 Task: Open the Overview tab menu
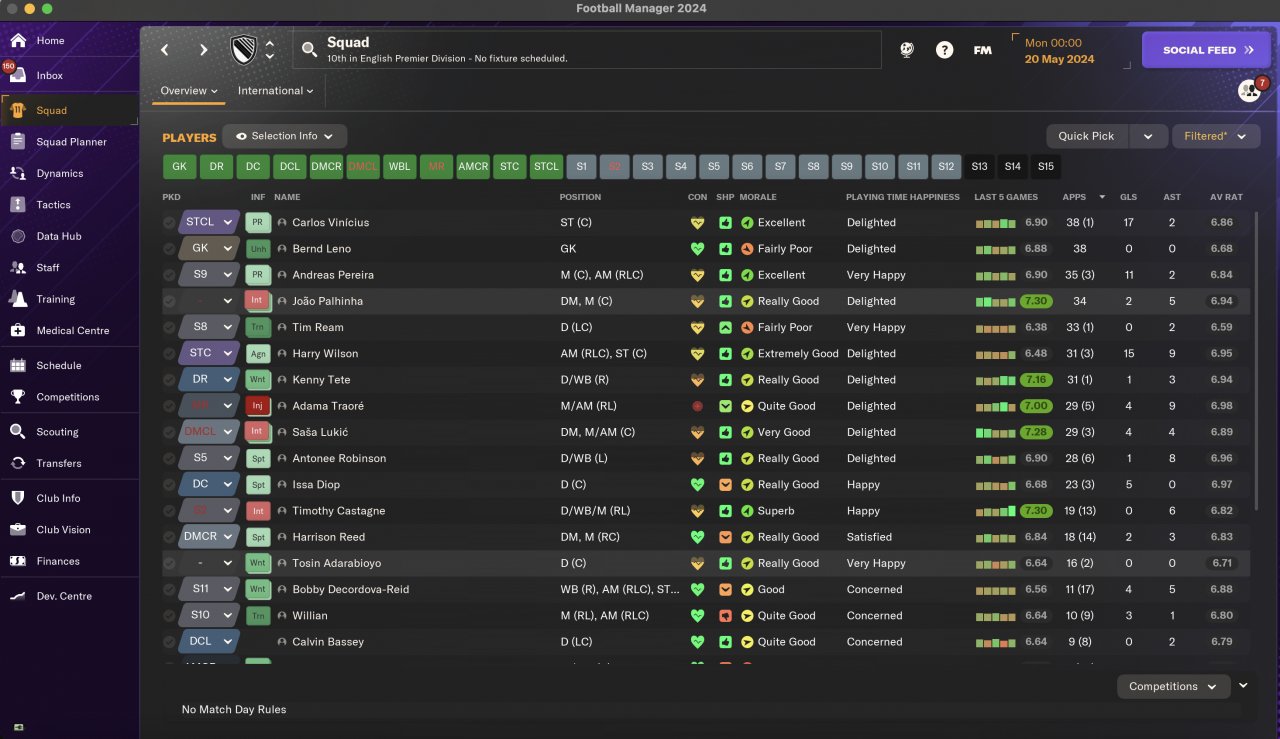[189, 91]
